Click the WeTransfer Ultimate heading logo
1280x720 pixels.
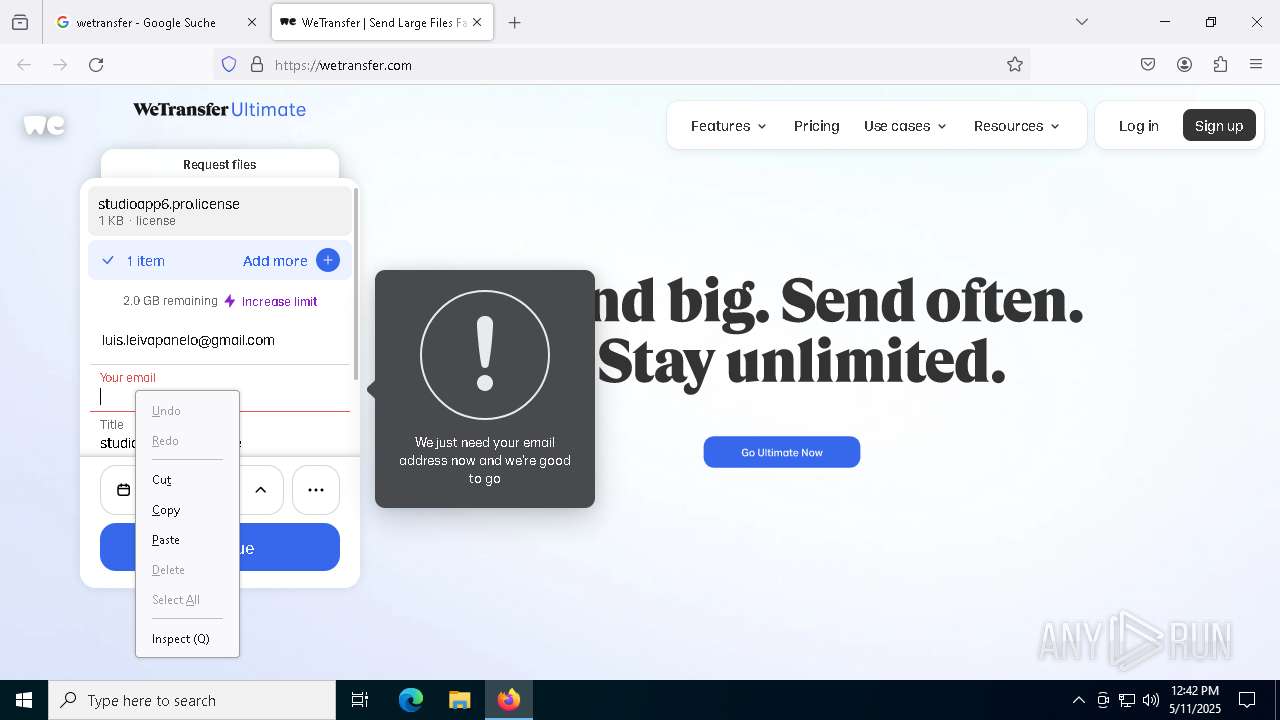[x=220, y=109]
